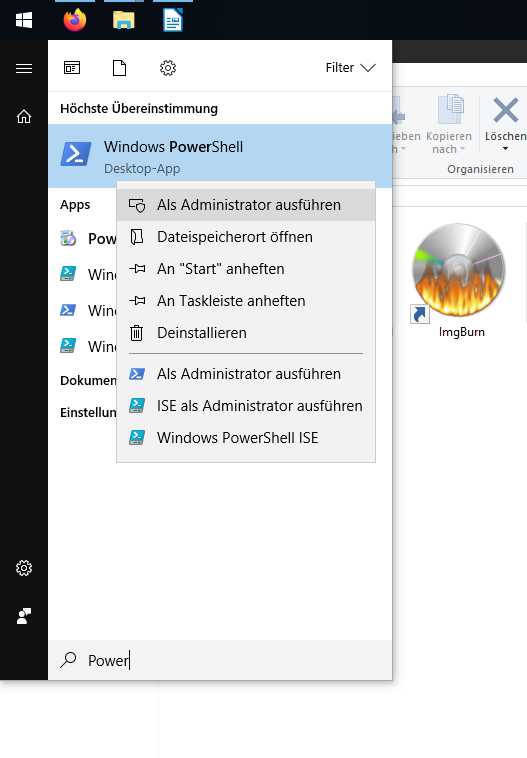
Task: Filter search results by Apps icon
Action: tap(72, 68)
